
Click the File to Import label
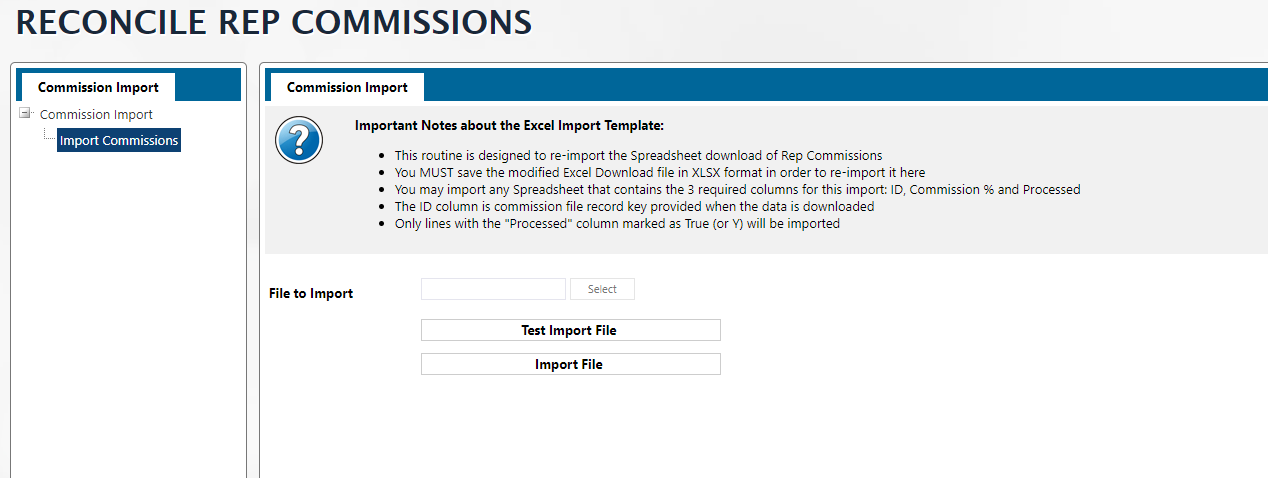tap(311, 293)
